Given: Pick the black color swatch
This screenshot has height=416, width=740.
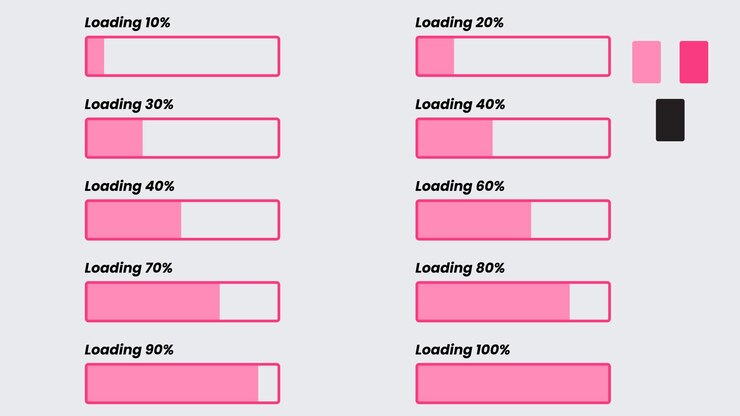Looking at the screenshot, I should pos(670,120).
